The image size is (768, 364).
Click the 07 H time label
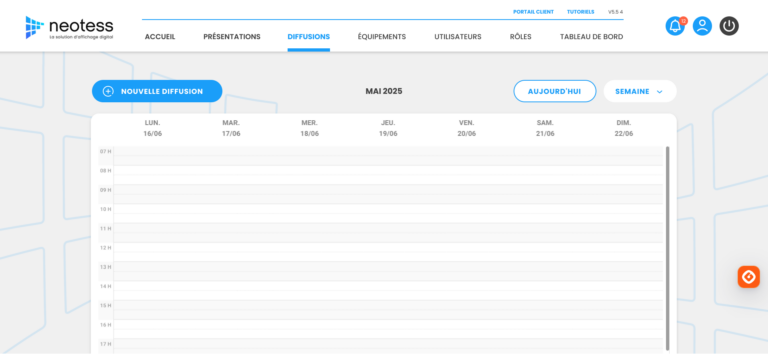click(x=105, y=151)
